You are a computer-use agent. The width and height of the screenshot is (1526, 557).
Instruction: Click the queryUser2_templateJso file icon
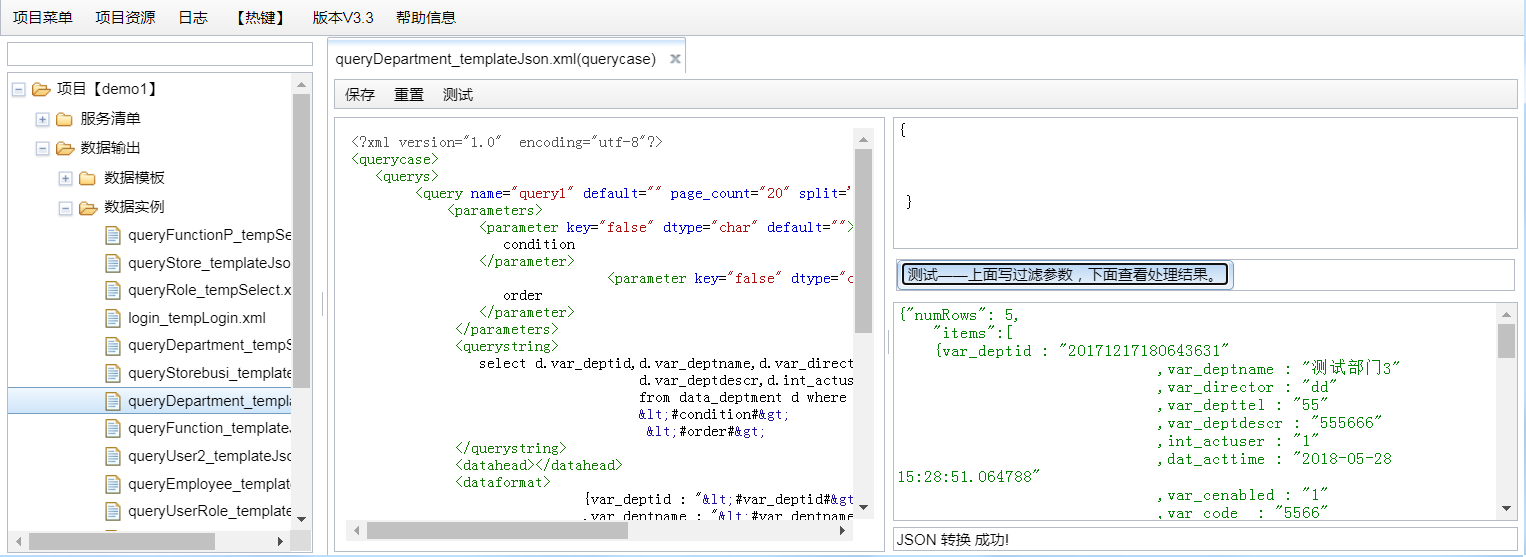[x=113, y=456]
